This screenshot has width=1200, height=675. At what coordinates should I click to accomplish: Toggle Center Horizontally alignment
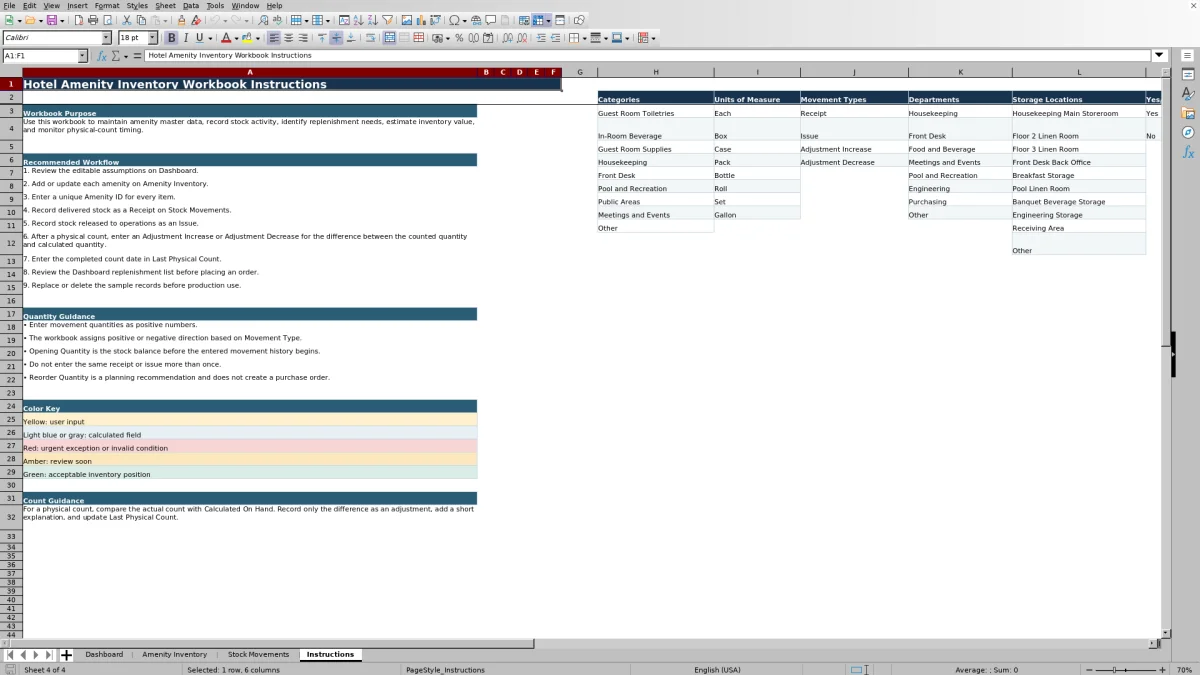(x=288, y=38)
